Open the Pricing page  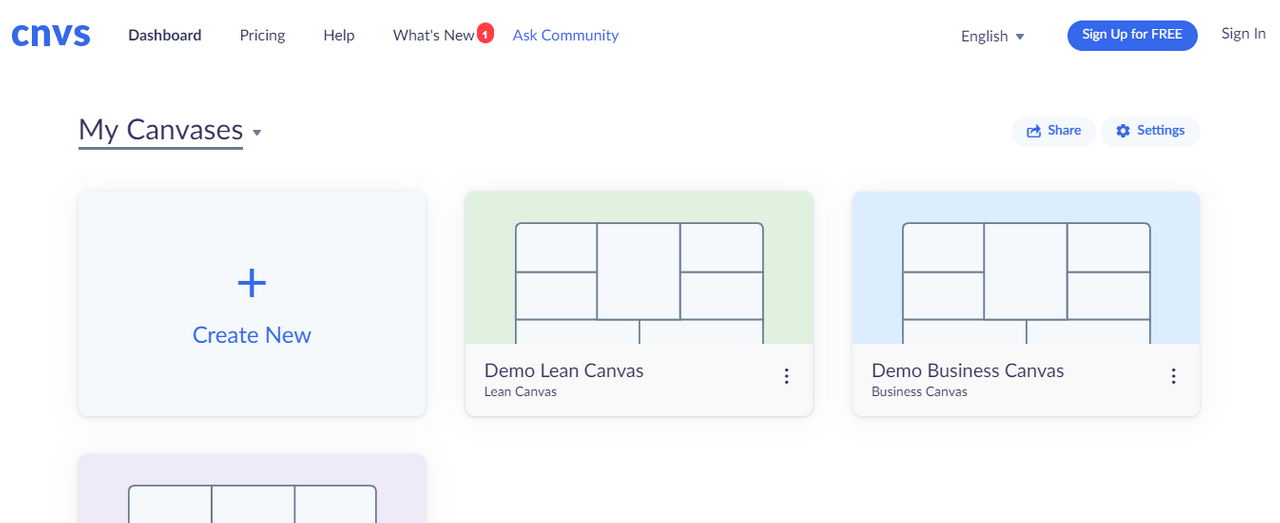coord(262,35)
